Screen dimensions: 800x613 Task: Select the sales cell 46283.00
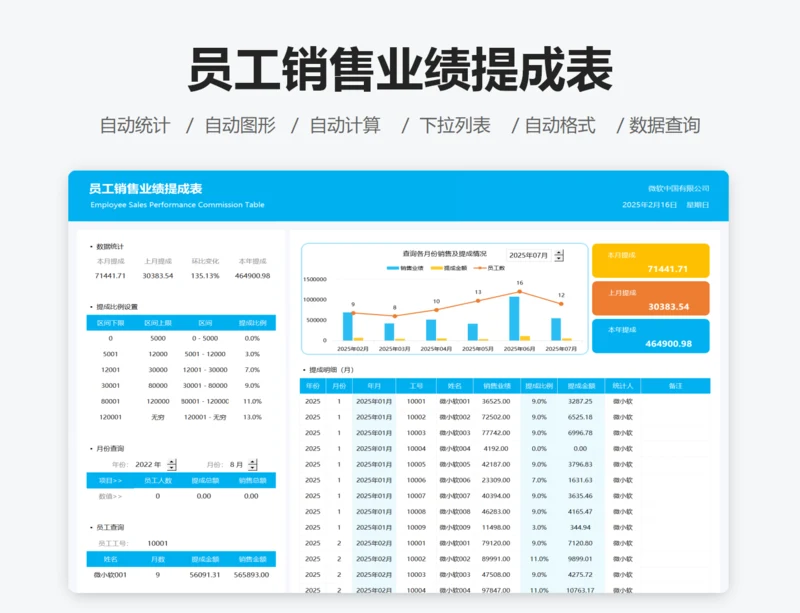click(x=496, y=511)
